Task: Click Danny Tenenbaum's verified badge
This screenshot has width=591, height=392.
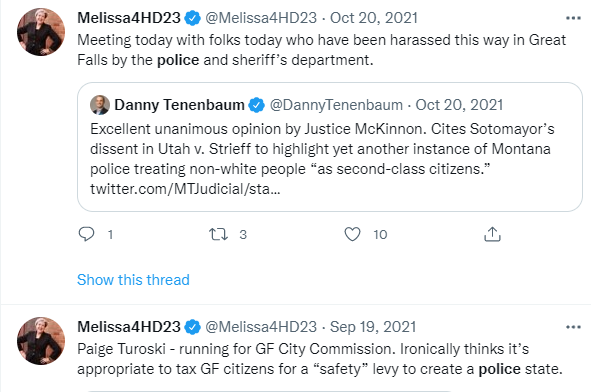Action: 257,105
